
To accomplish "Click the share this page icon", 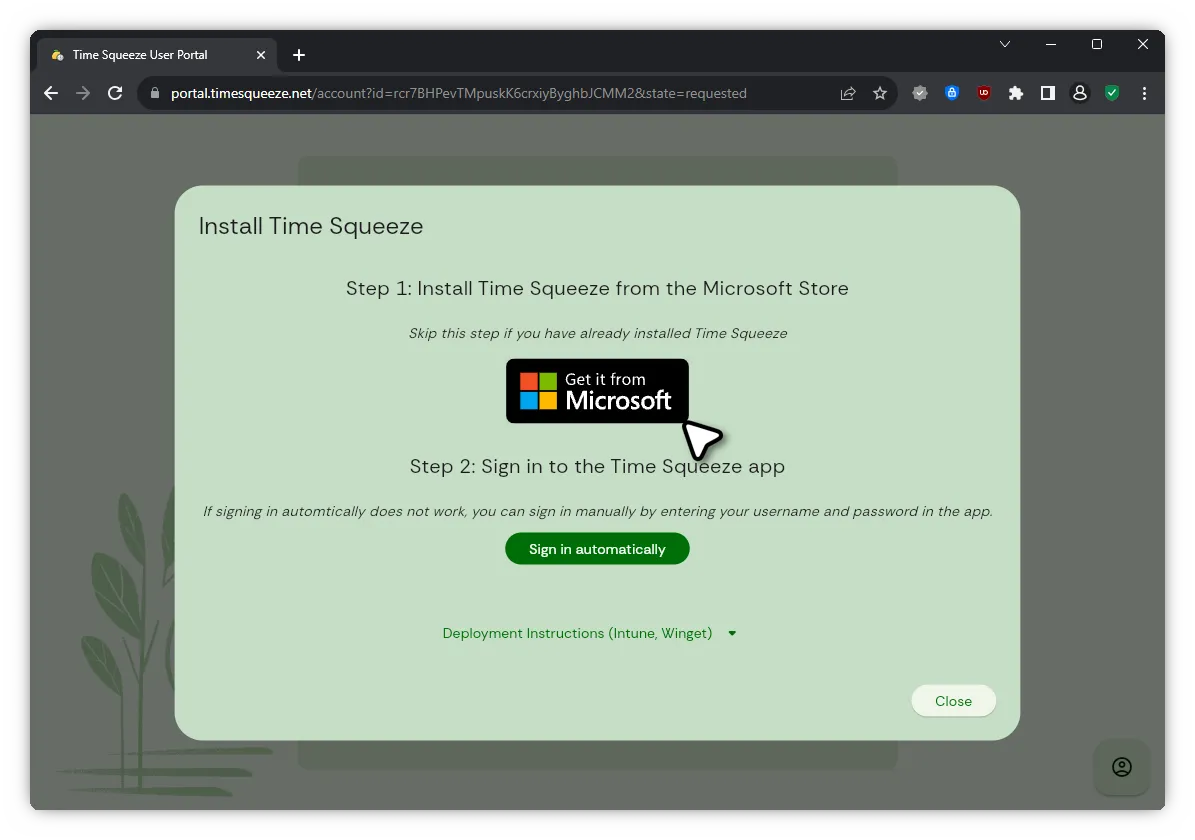I will (x=848, y=93).
